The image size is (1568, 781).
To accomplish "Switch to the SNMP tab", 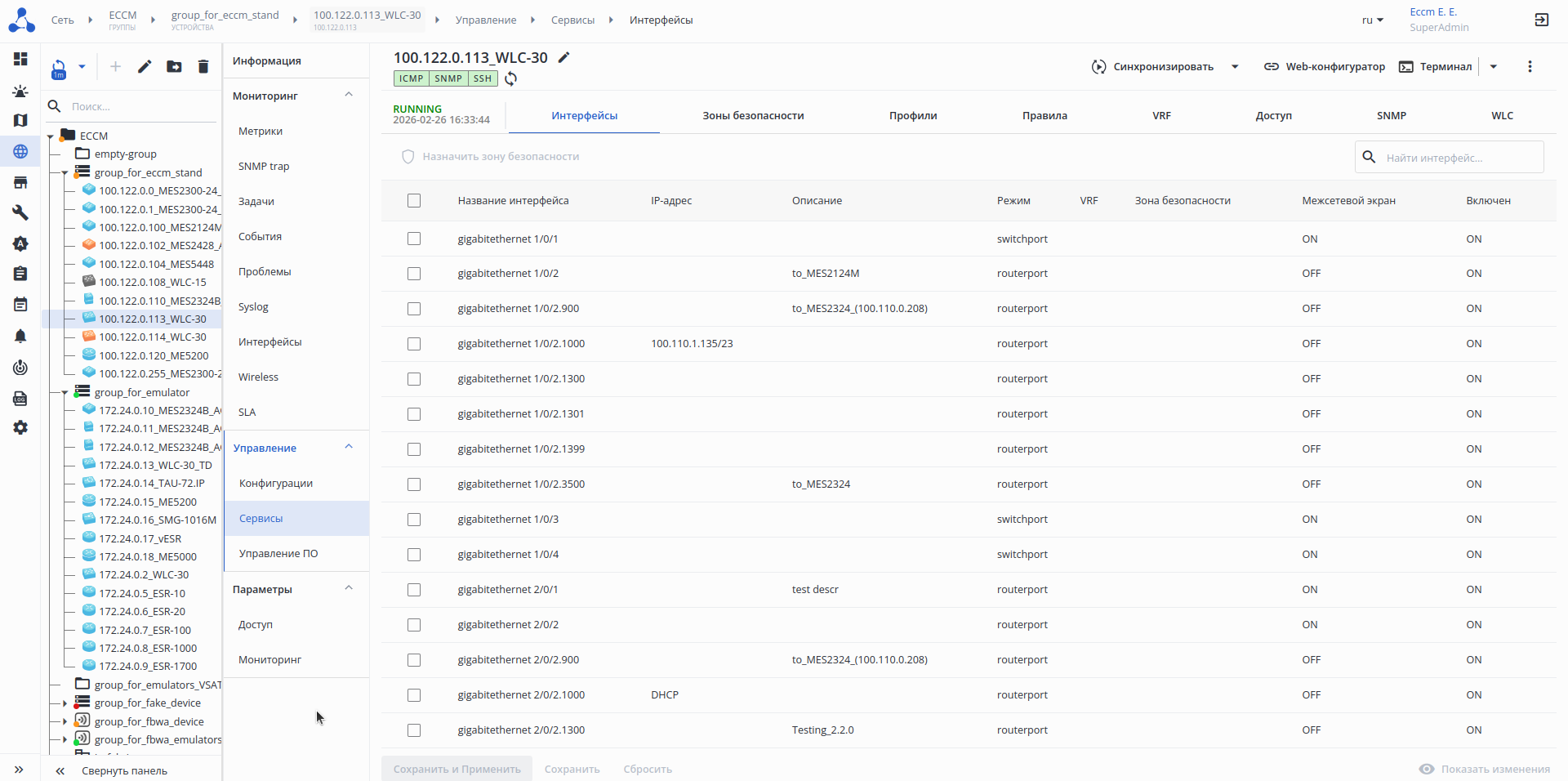I will (1392, 115).
